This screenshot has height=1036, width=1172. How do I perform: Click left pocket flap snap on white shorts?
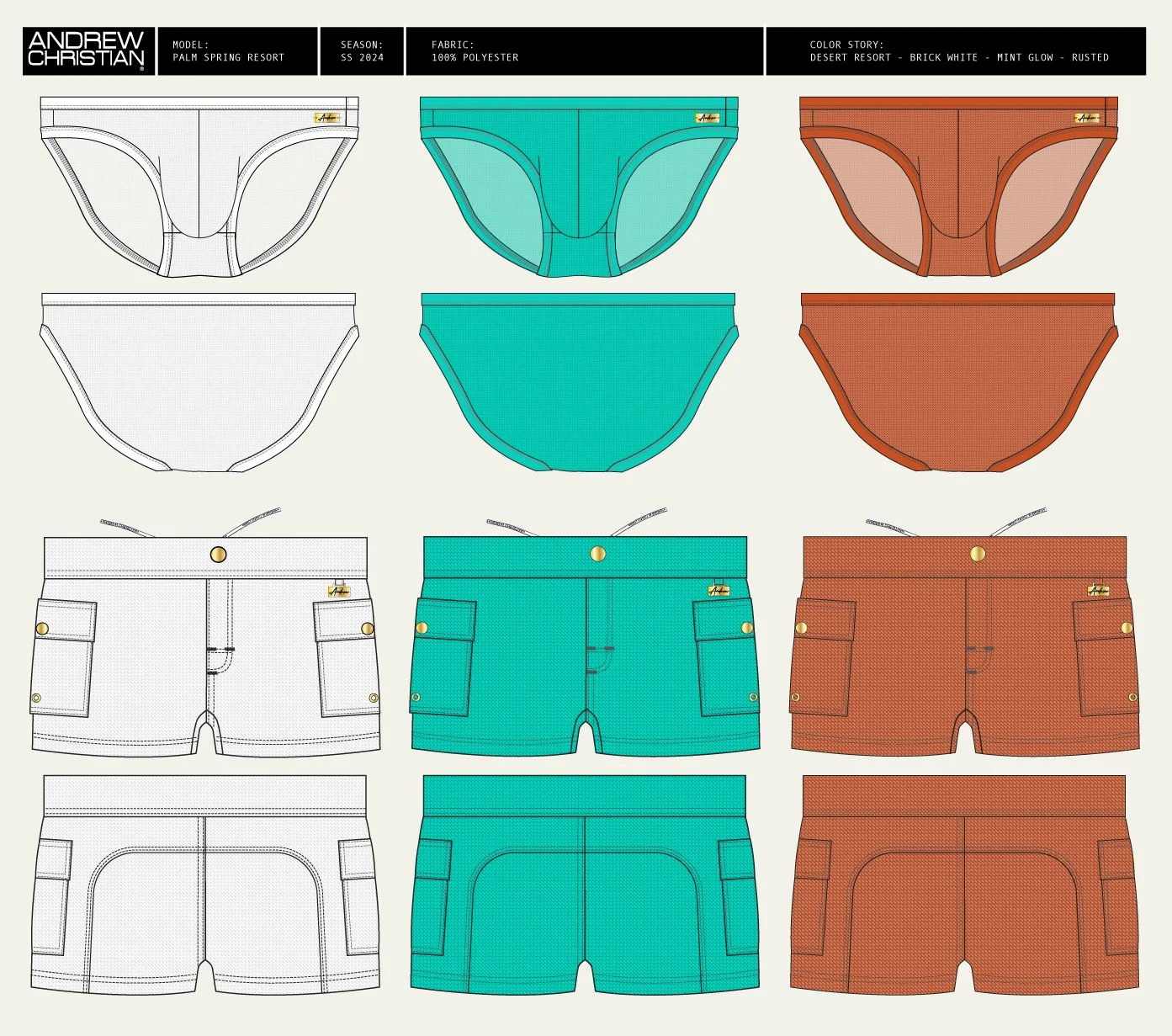(42, 628)
